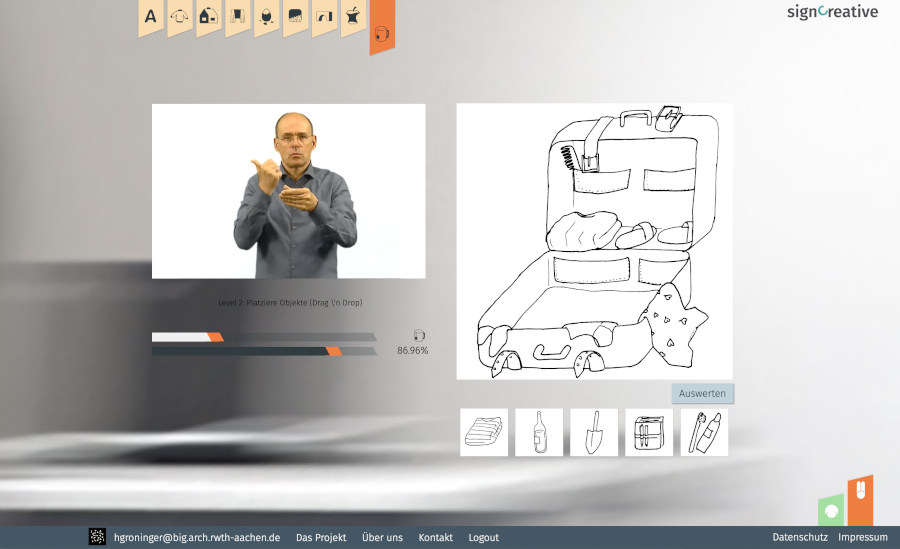Open the house category banner
This screenshot has width=900, height=549.
pyautogui.click(x=208, y=17)
